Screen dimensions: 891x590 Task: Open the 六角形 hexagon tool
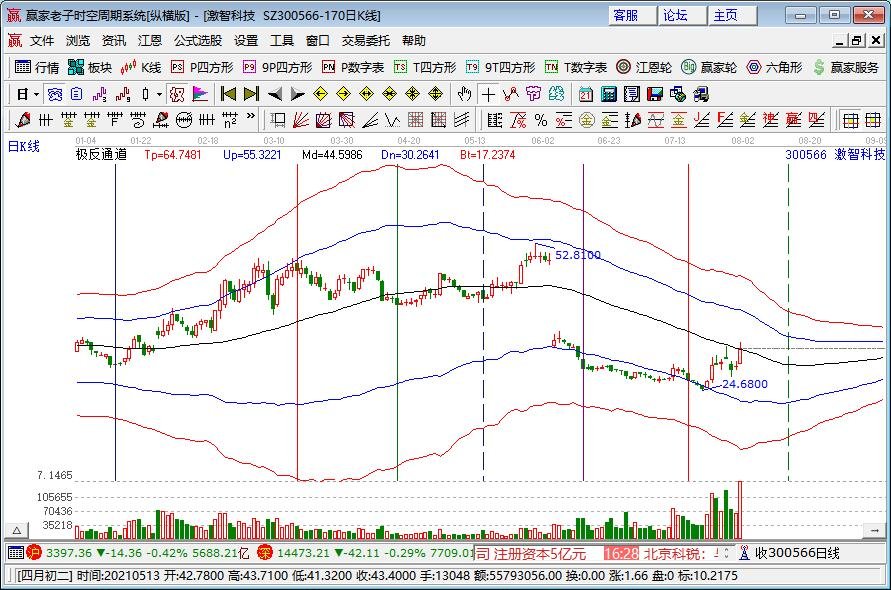(774, 67)
